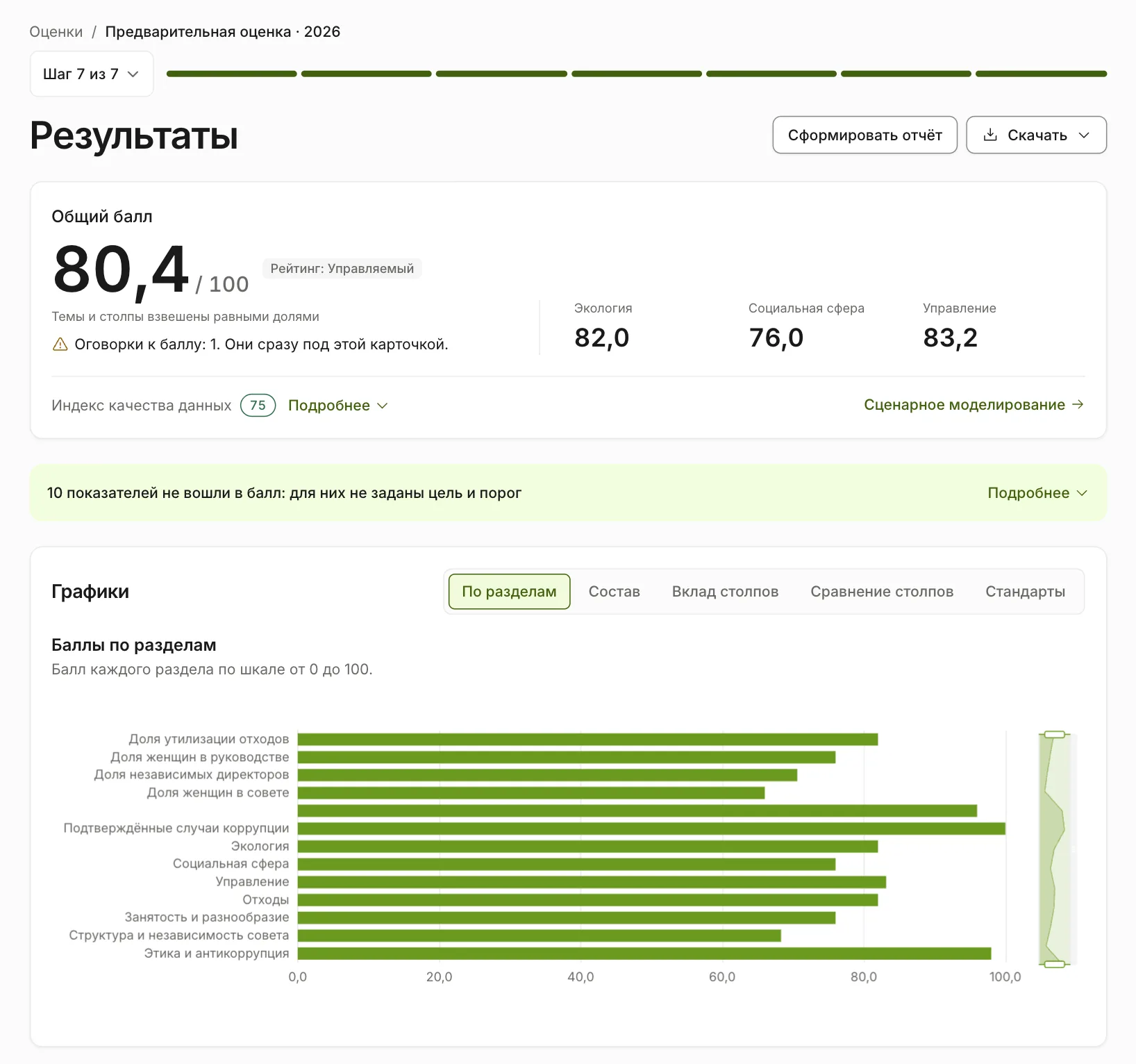Click the Подтверждённые случаи коррупции bar

[651, 829]
